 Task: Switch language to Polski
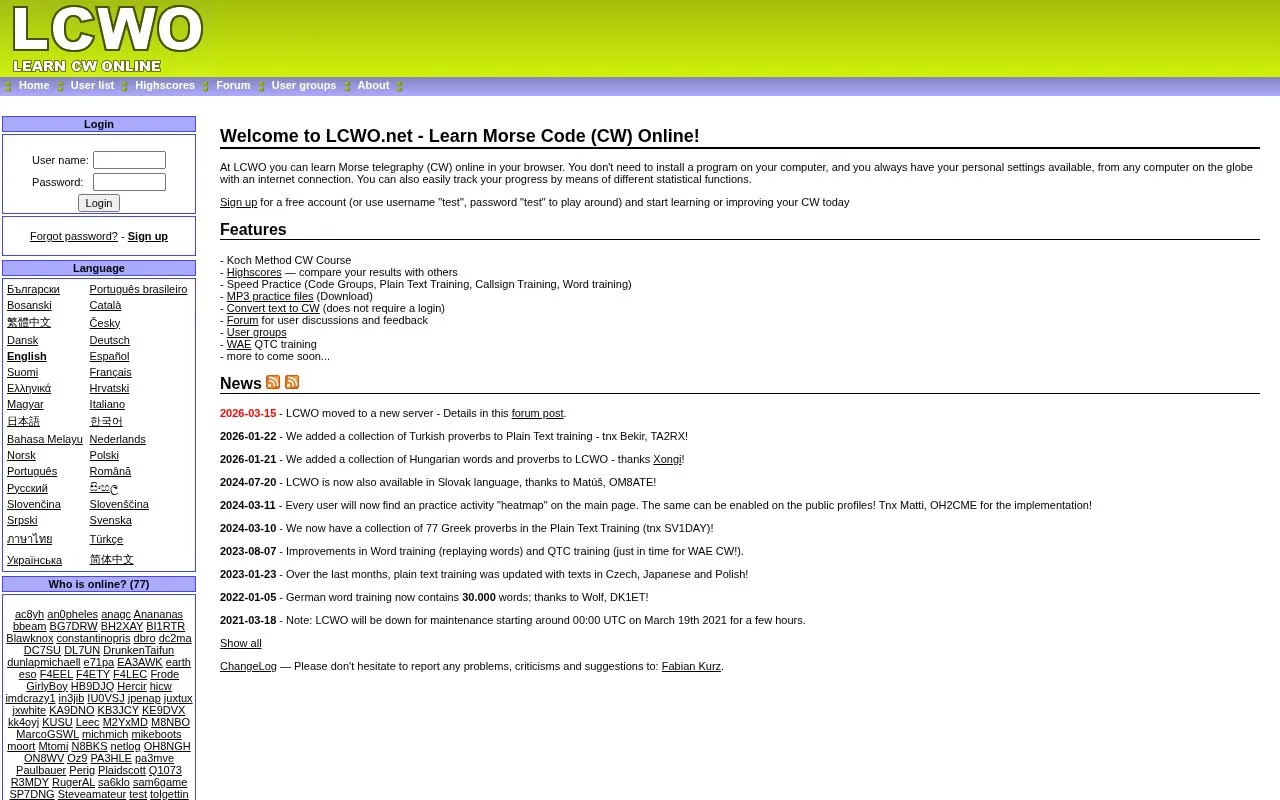point(104,455)
